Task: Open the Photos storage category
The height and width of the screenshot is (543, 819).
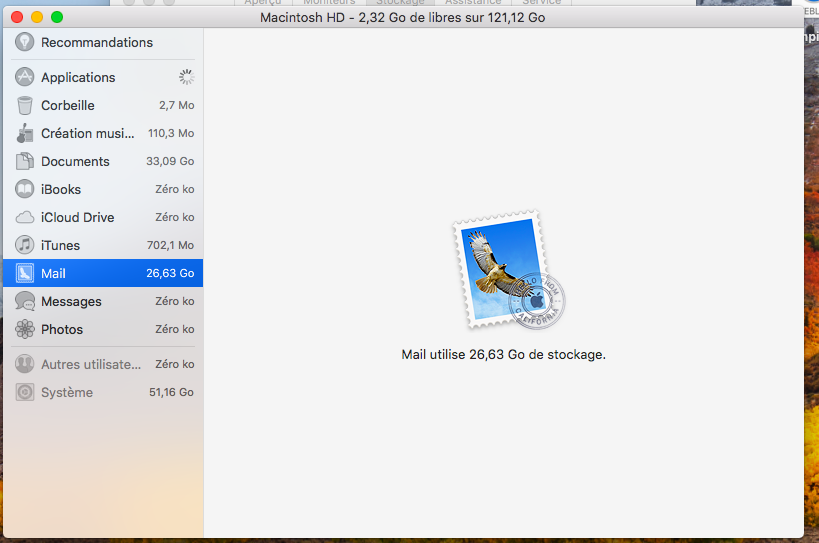Action: point(103,329)
